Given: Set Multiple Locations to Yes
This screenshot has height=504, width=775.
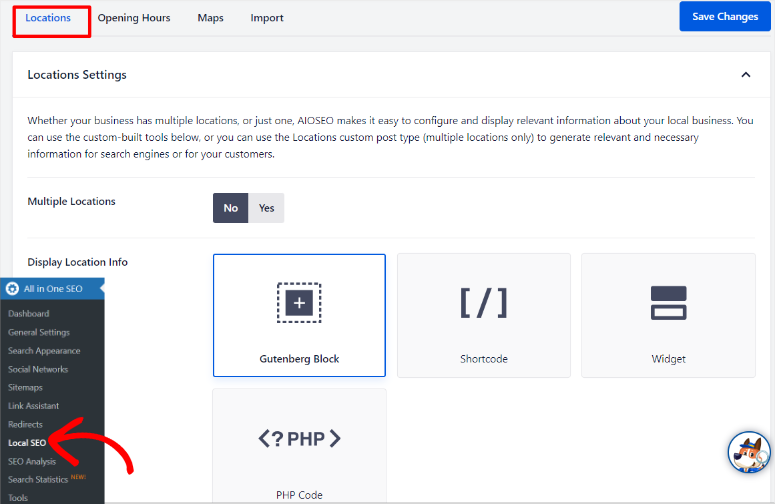Looking at the screenshot, I should [266, 208].
